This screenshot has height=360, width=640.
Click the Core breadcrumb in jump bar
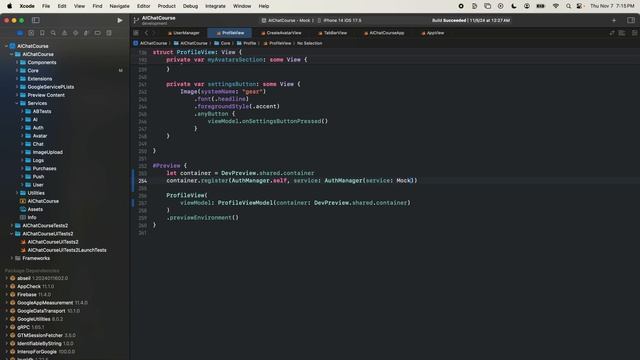pyautogui.click(x=222, y=43)
